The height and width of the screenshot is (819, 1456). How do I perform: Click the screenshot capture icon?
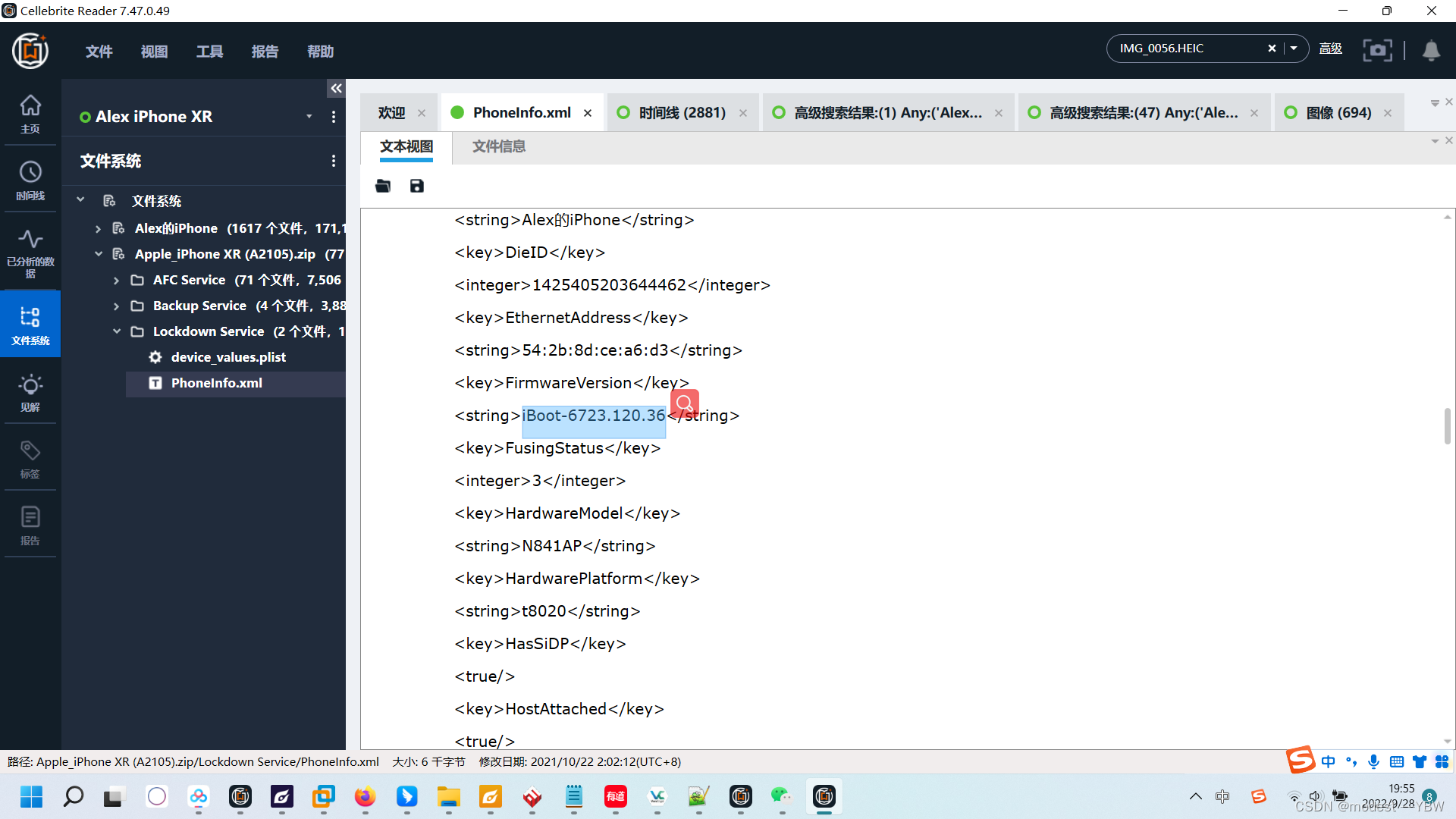pyautogui.click(x=1377, y=51)
